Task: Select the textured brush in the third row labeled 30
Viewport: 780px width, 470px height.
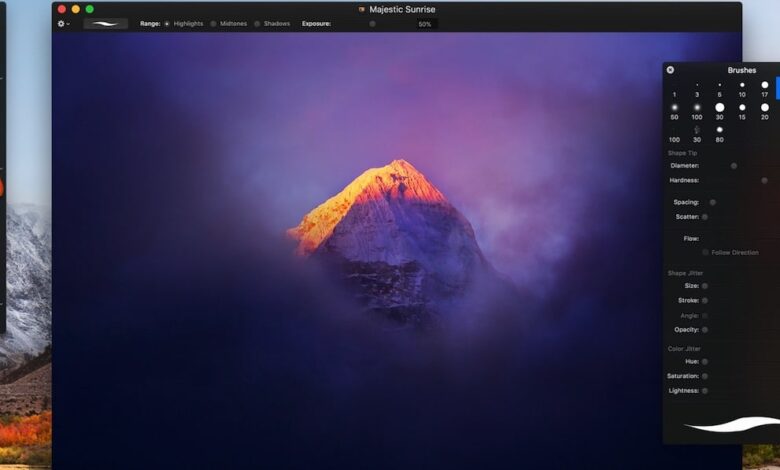Action: pyautogui.click(x=697, y=130)
